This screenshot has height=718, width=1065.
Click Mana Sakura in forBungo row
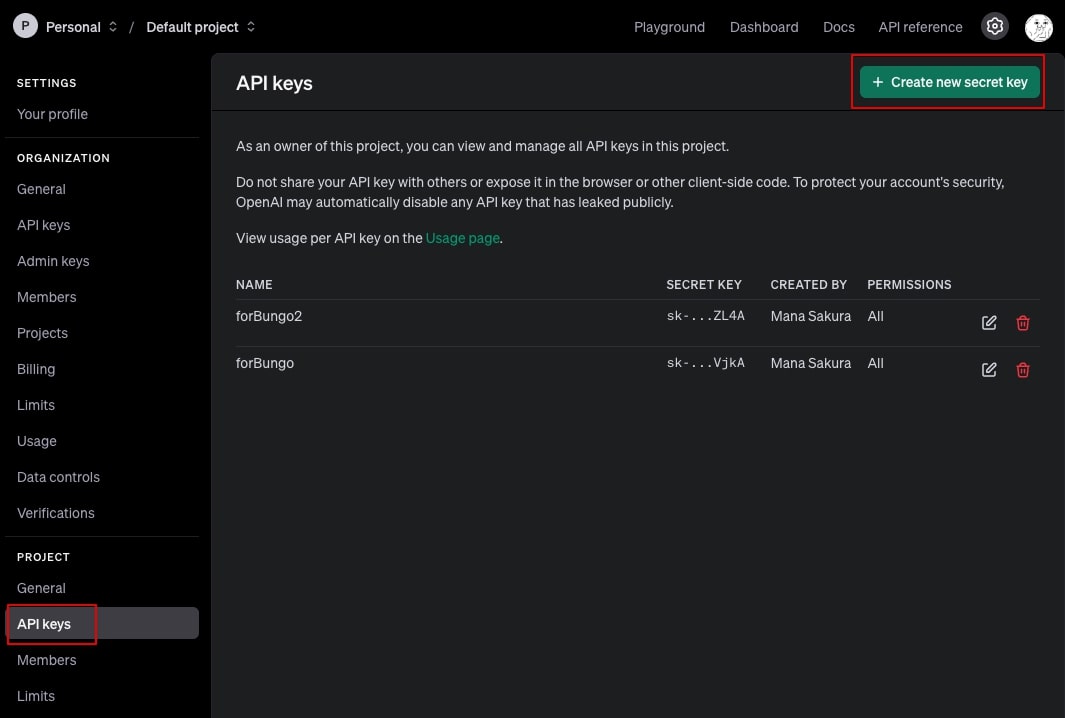[x=810, y=363]
